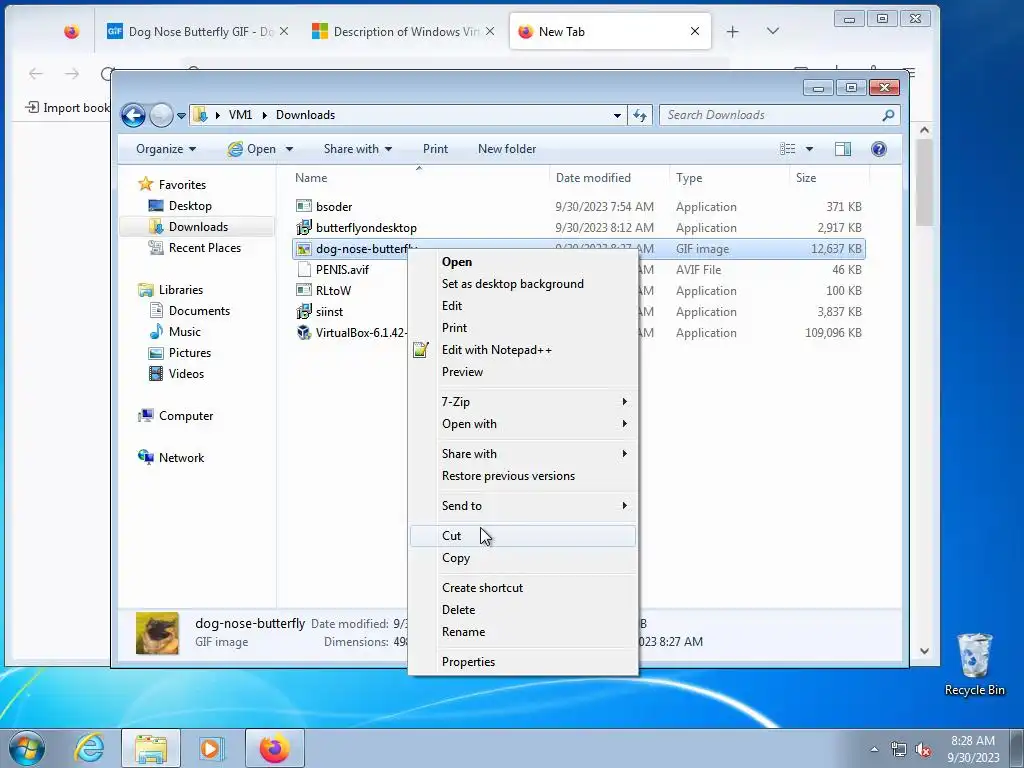Choose Edit in the context menu
Image resolution: width=1024 pixels, height=768 pixels.
(x=522, y=306)
